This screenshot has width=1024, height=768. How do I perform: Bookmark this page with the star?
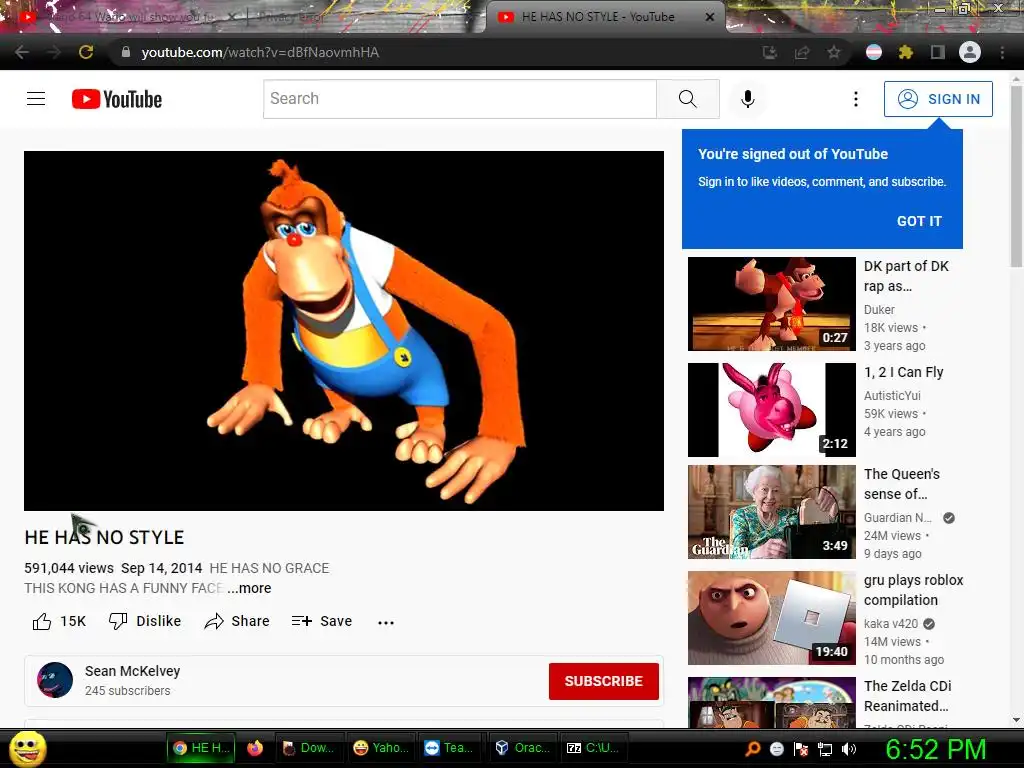pos(834,52)
